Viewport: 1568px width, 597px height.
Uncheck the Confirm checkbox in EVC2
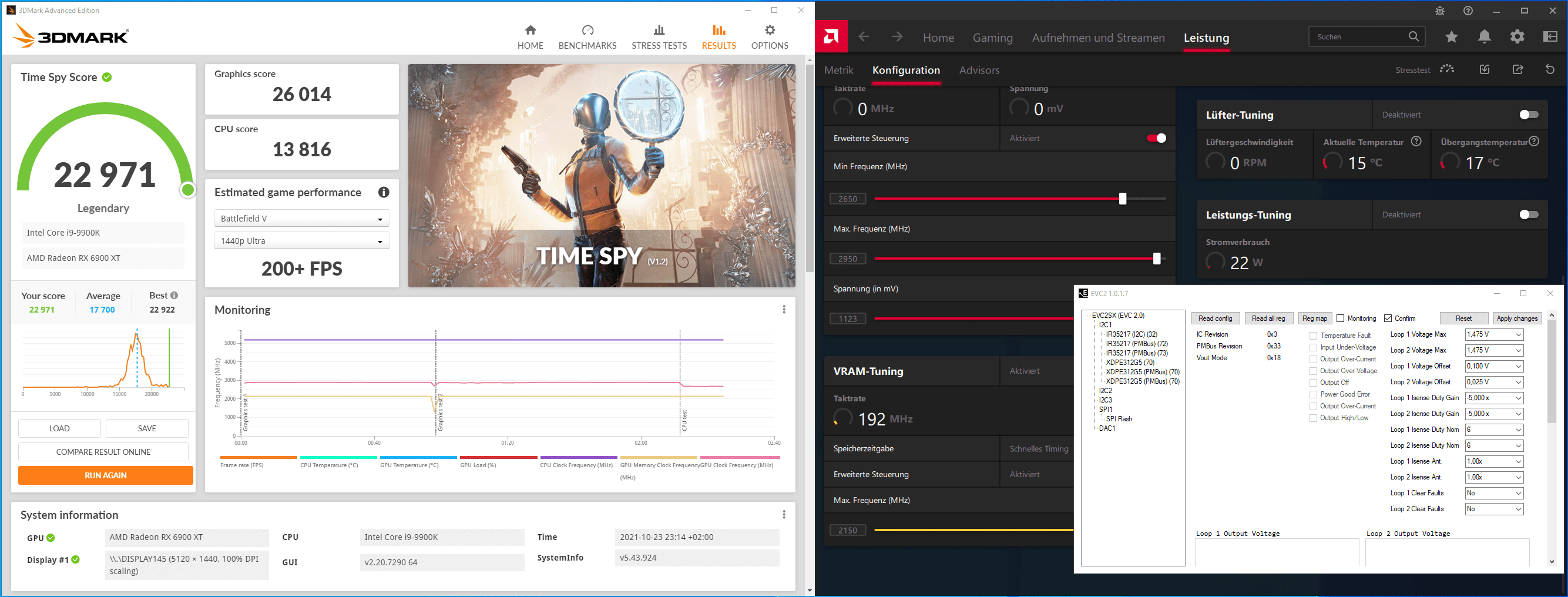coord(1388,318)
